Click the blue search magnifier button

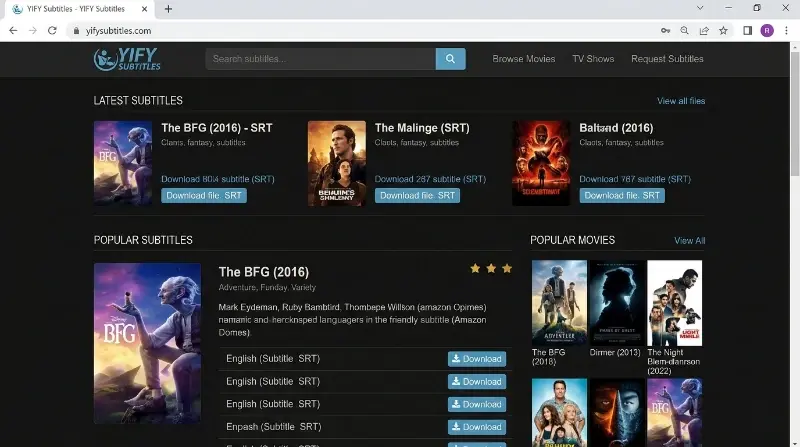(x=450, y=59)
